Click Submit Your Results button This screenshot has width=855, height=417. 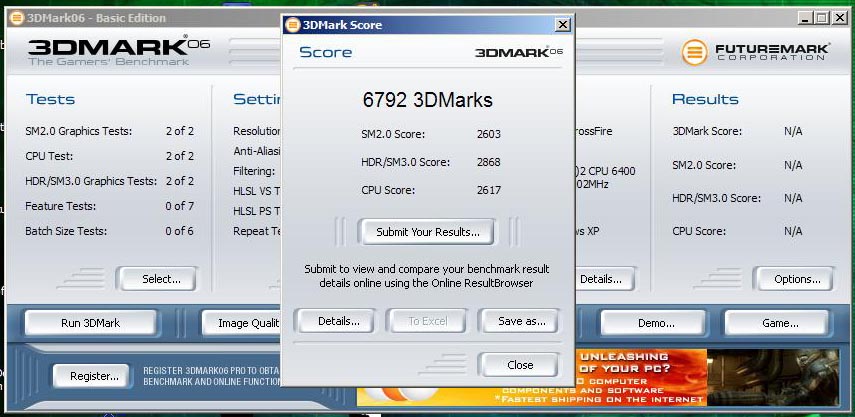428,232
